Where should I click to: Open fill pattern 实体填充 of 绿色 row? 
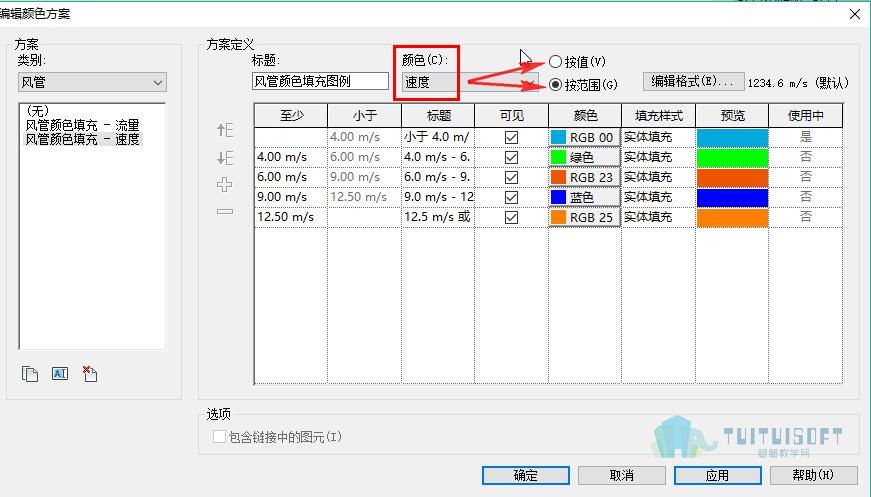click(x=658, y=157)
